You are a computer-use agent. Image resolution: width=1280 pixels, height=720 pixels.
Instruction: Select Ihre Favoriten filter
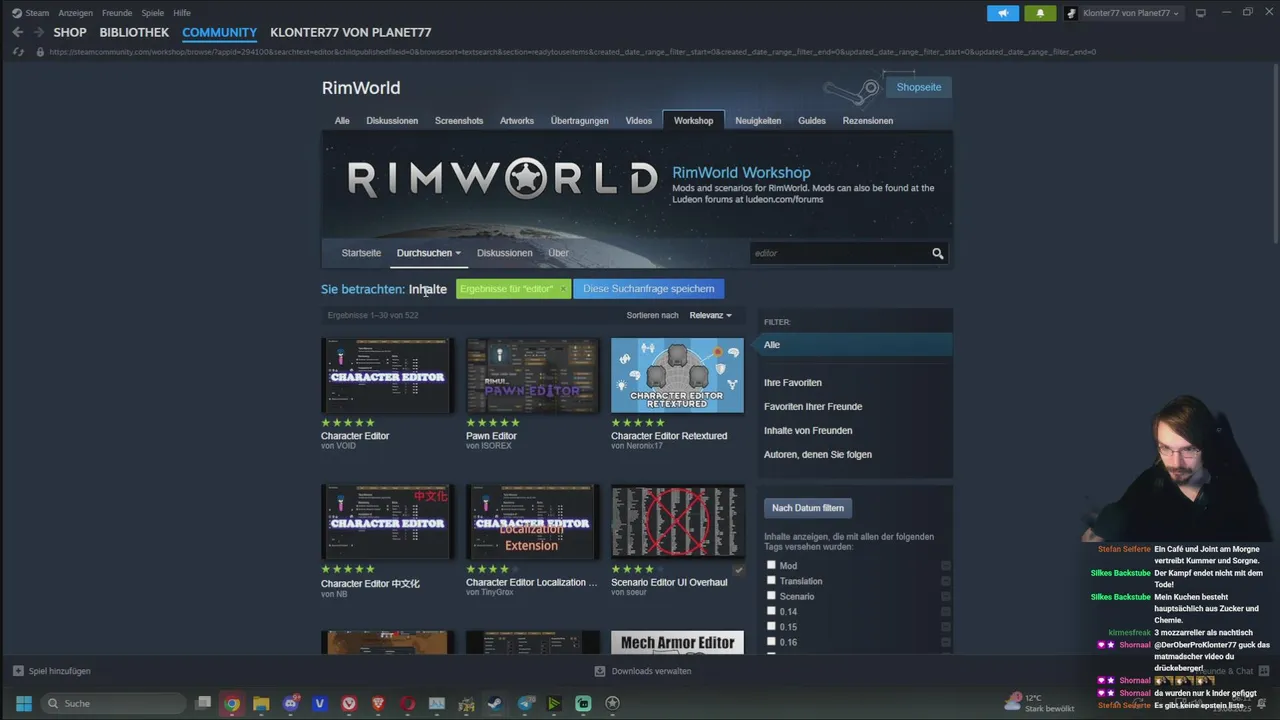click(793, 383)
